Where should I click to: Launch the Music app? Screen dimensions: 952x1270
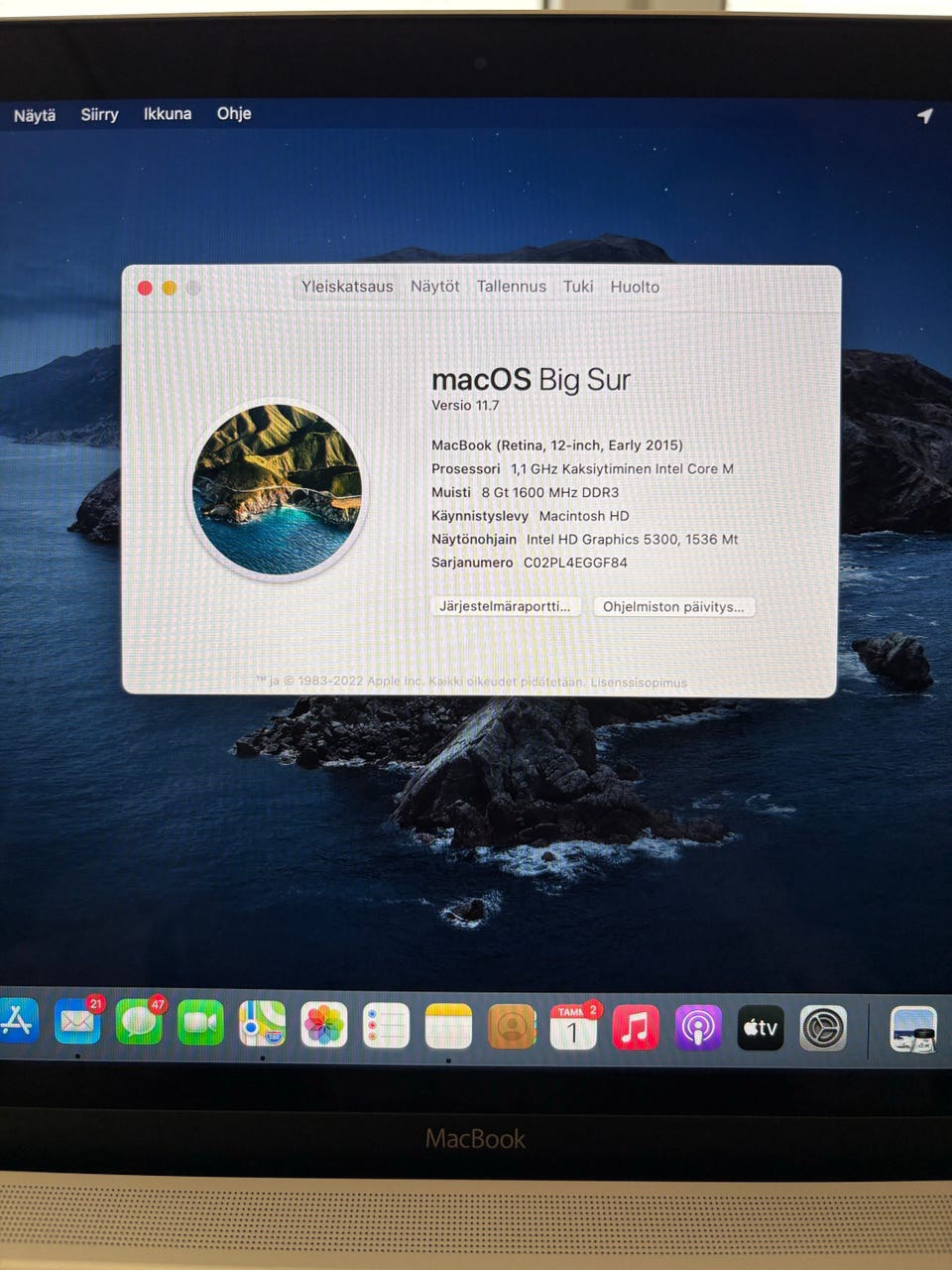tap(636, 1028)
